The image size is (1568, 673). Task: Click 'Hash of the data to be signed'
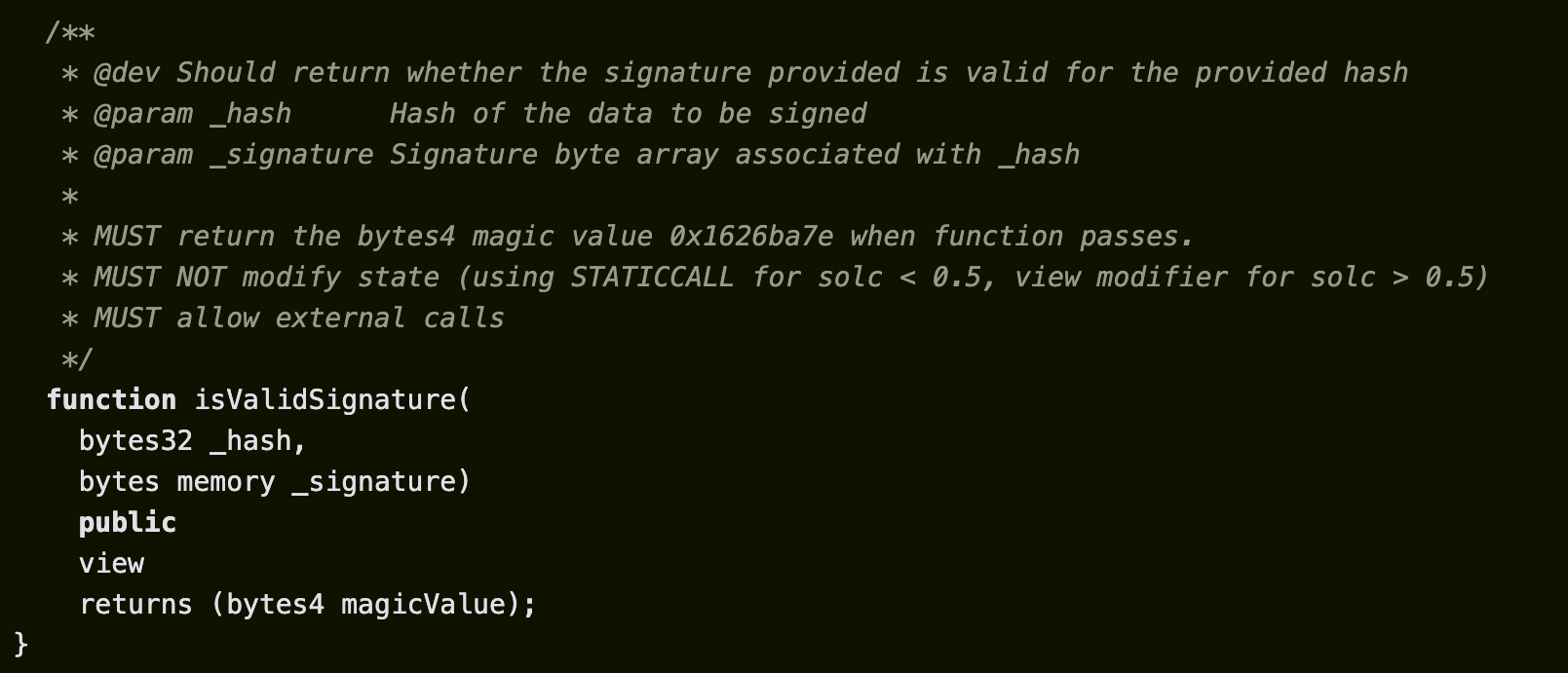[x=628, y=114]
